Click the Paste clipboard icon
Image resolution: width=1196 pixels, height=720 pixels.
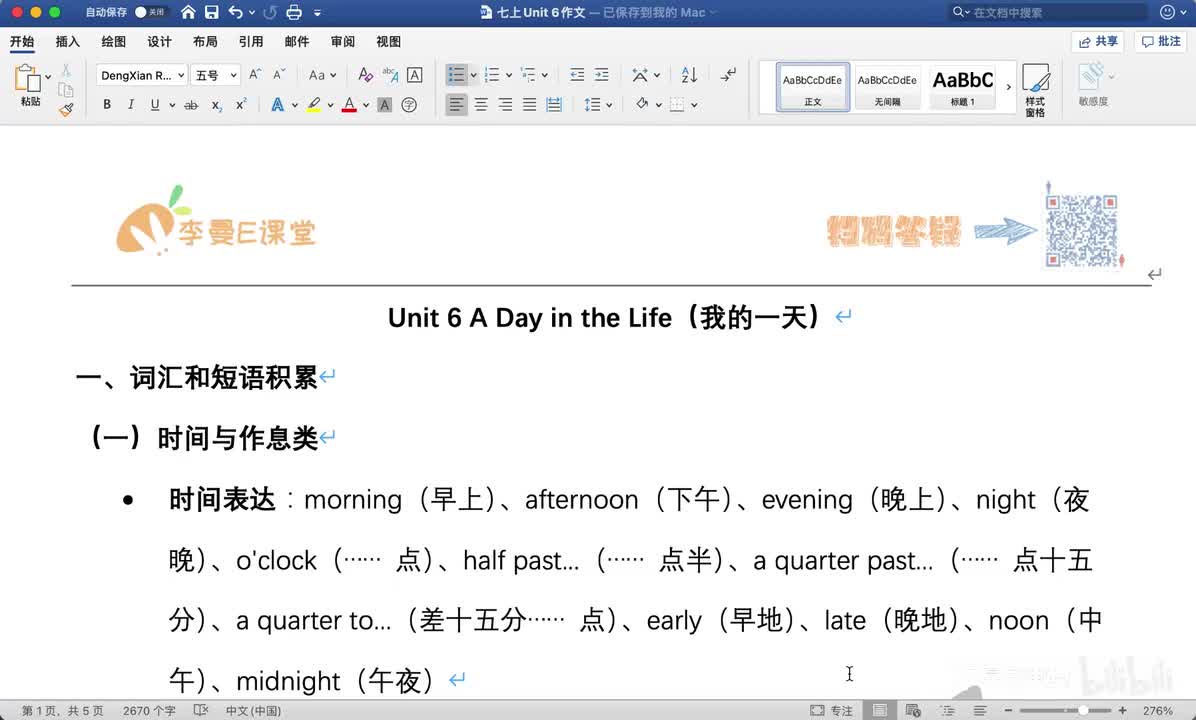tap(27, 79)
